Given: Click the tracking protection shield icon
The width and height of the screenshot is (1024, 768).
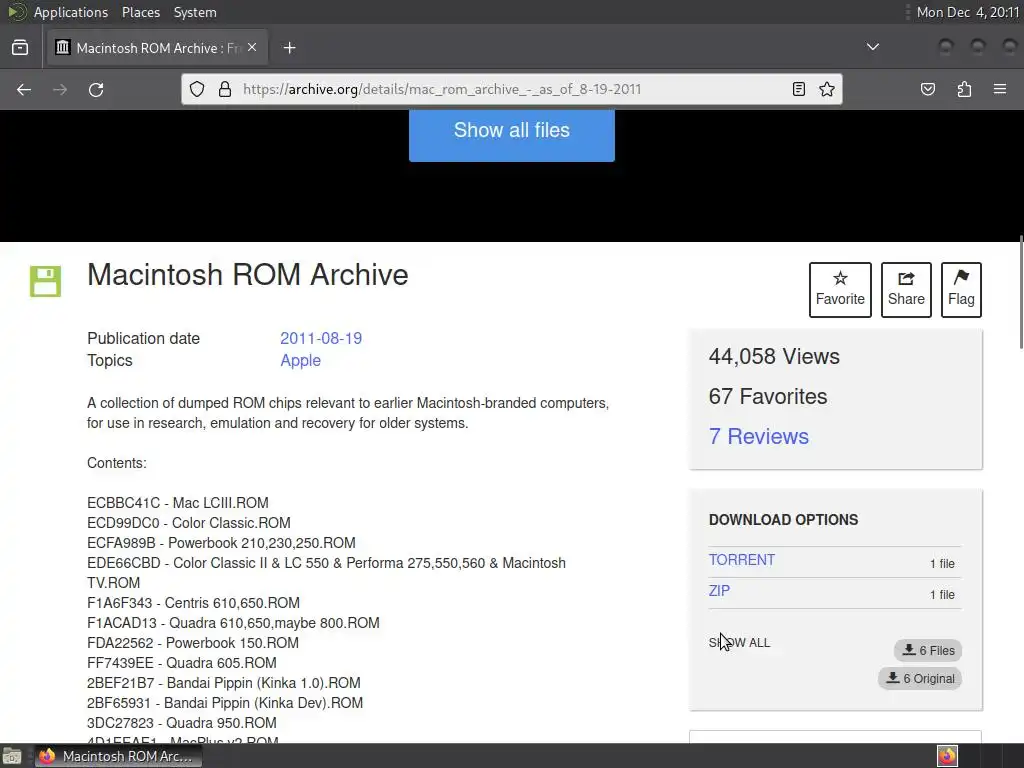Looking at the screenshot, I should tap(197, 89).
